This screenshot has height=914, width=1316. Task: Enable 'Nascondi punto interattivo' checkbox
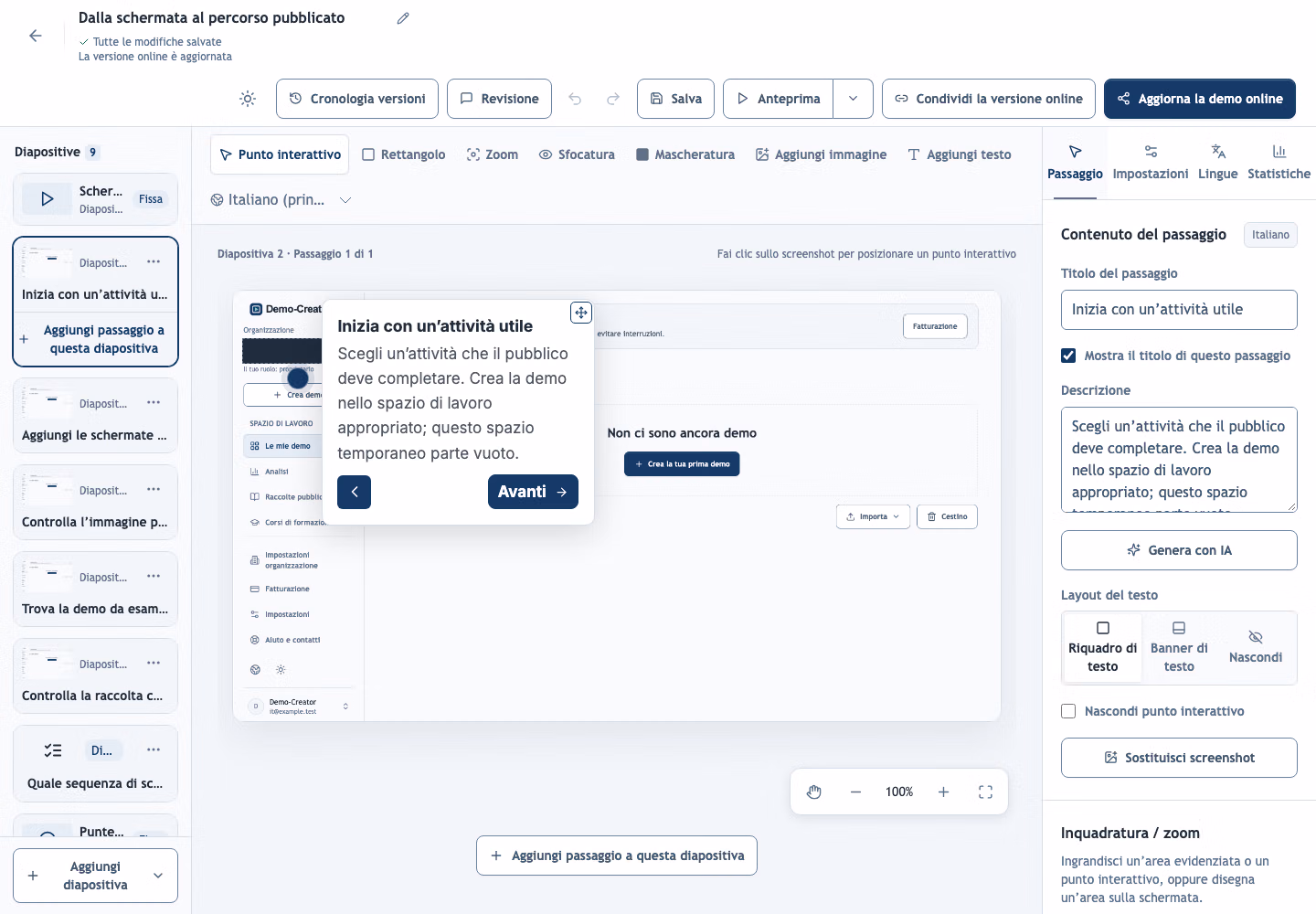pos(1068,711)
